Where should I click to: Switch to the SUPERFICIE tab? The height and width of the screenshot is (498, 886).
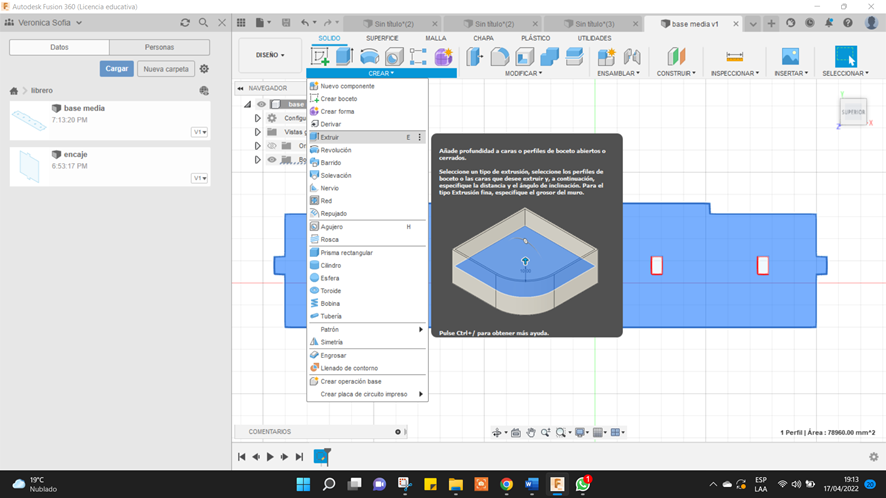tap(382, 38)
